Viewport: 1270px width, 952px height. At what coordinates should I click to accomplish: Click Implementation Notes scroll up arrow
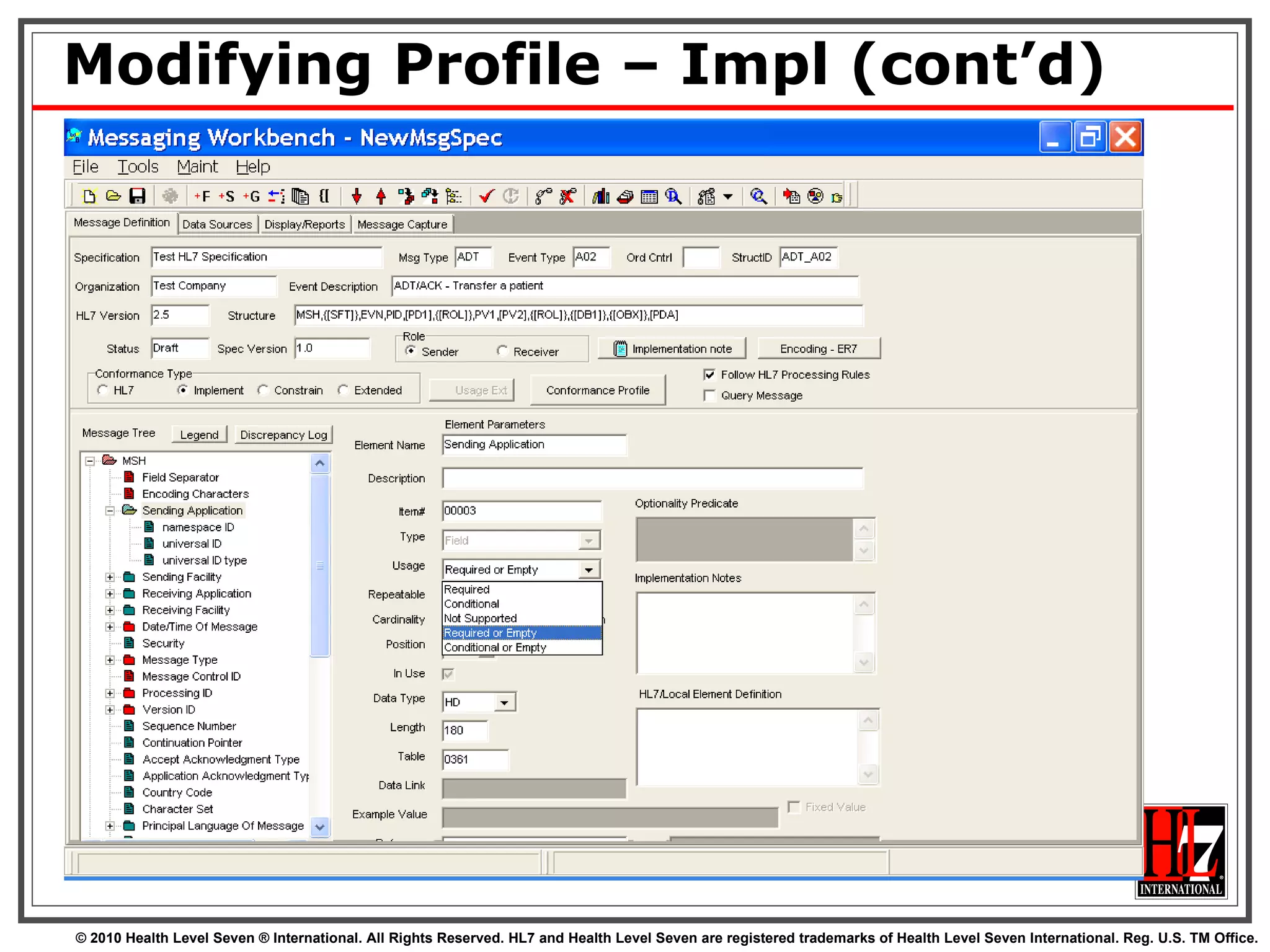point(864,604)
